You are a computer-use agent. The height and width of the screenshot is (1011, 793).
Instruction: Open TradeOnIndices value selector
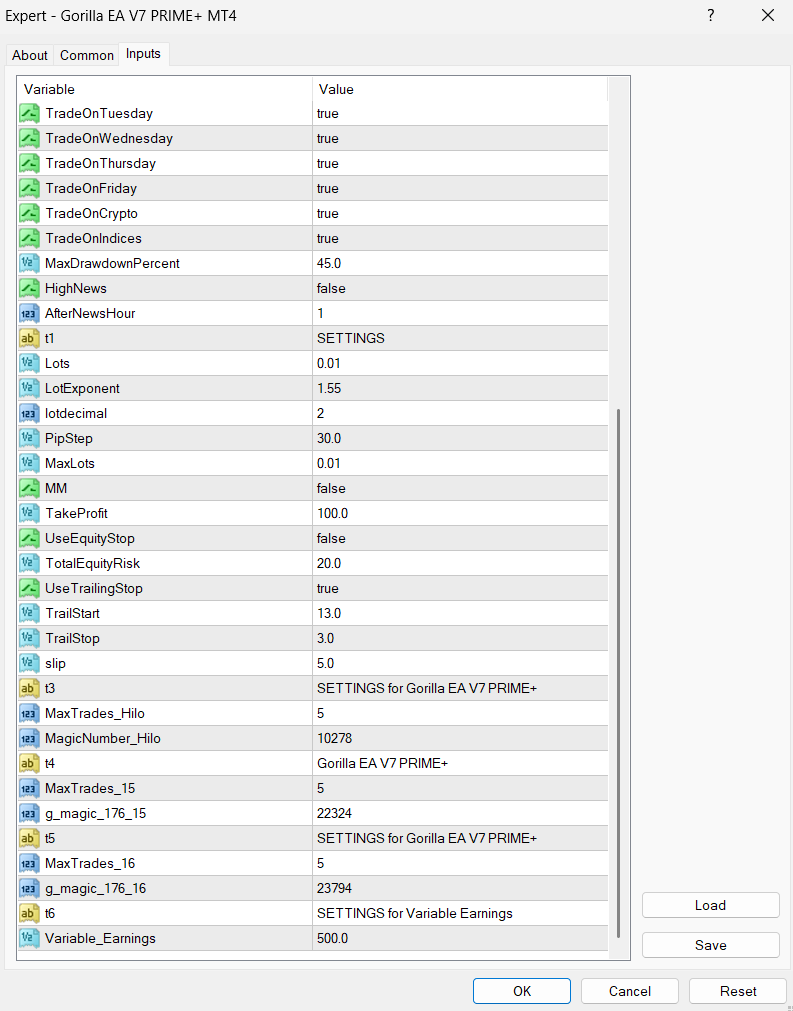tap(460, 239)
